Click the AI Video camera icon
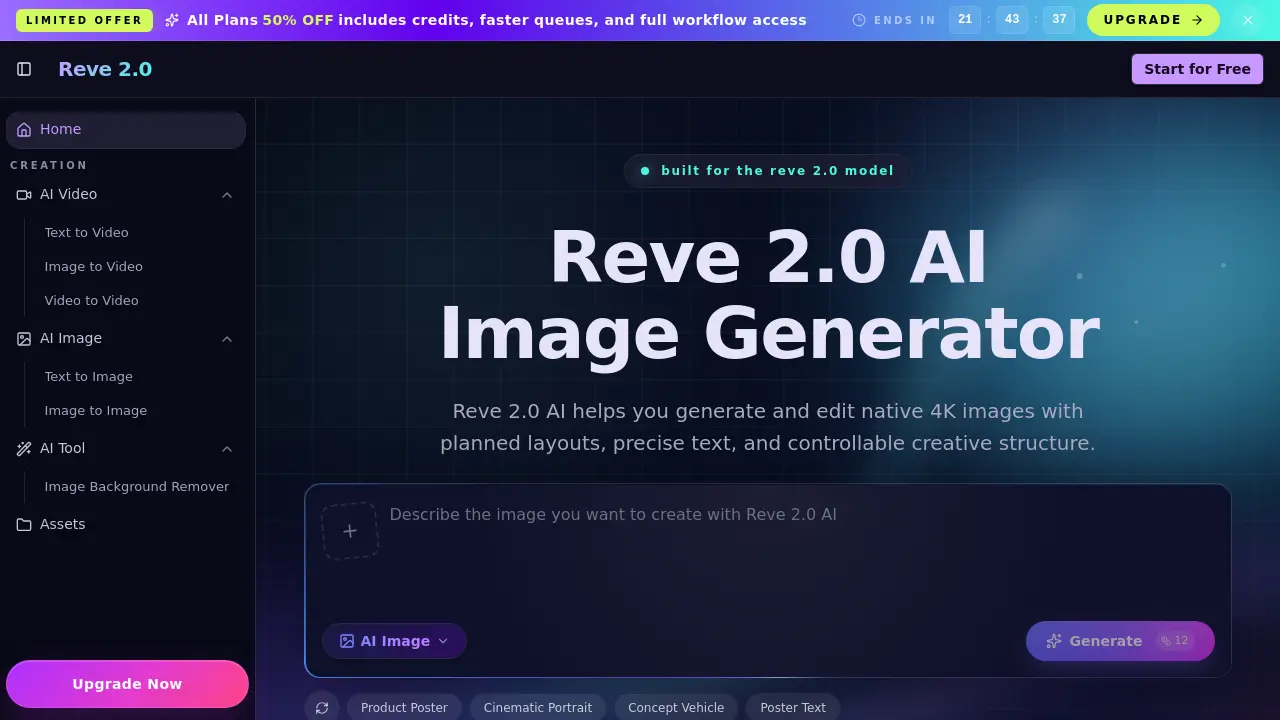Viewport: 1280px width, 720px height. (24, 195)
